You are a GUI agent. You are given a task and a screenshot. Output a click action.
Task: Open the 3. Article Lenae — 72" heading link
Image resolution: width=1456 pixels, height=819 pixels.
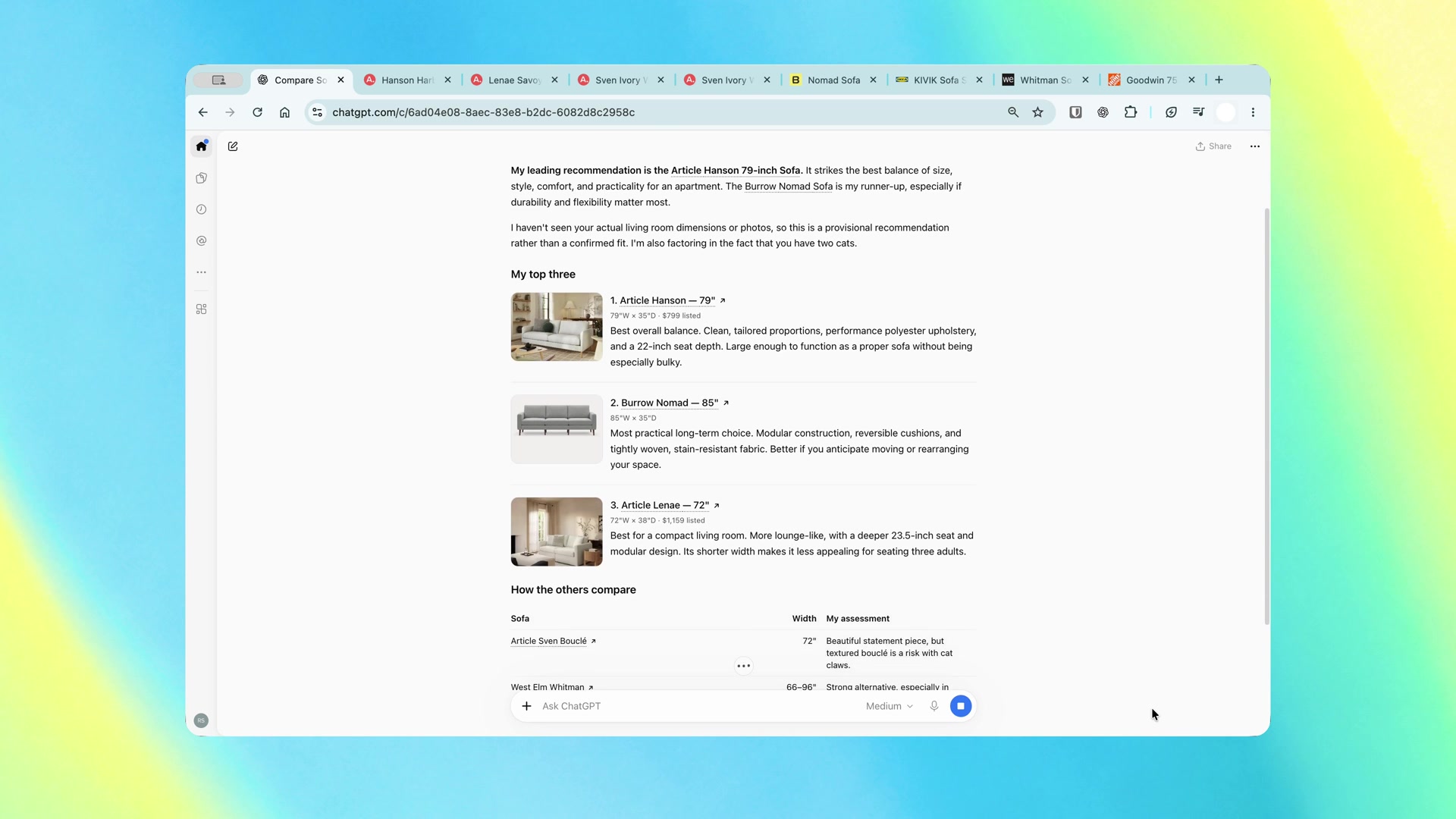[665, 505]
